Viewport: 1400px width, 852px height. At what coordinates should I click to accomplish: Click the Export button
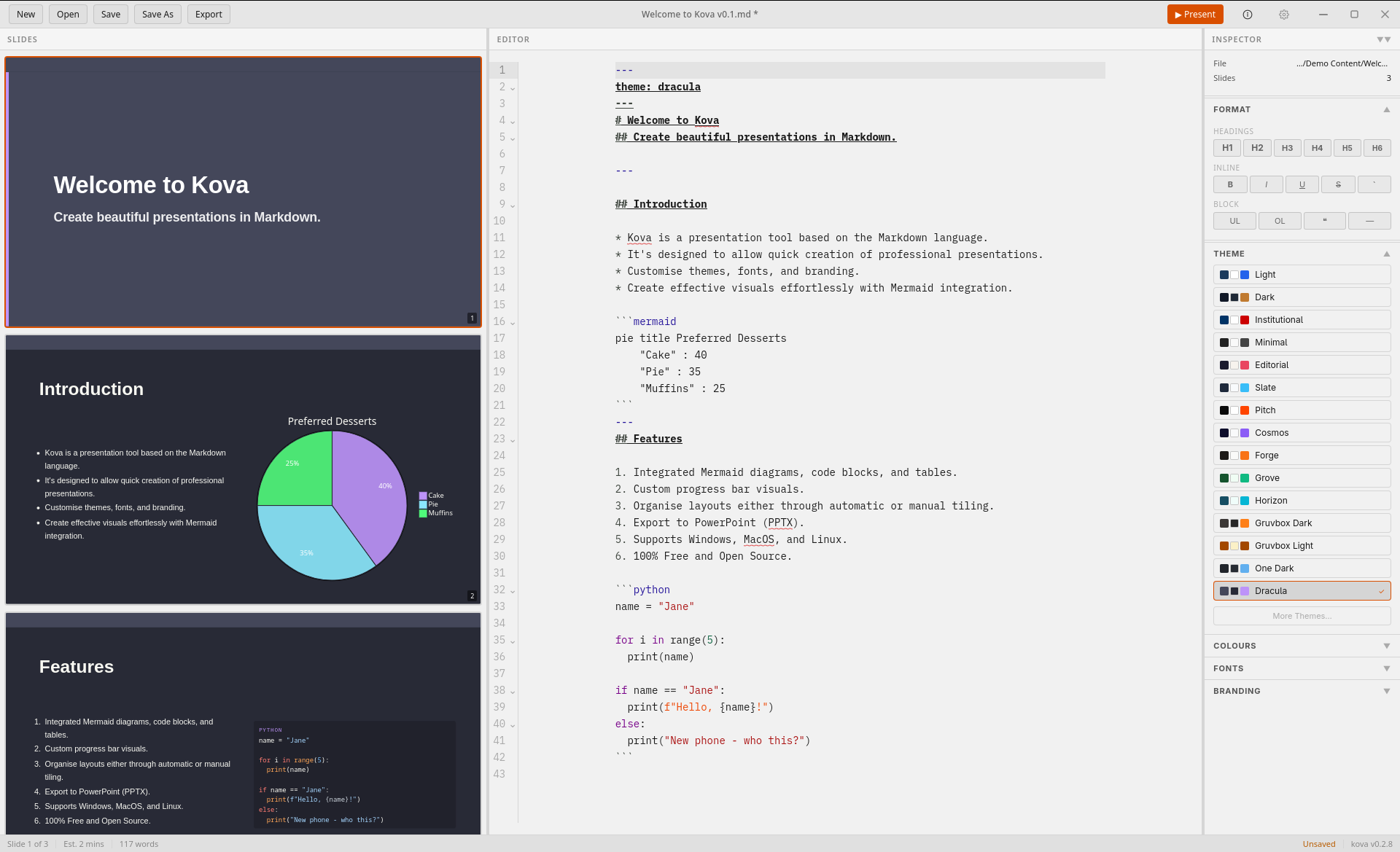click(x=209, y=15)
